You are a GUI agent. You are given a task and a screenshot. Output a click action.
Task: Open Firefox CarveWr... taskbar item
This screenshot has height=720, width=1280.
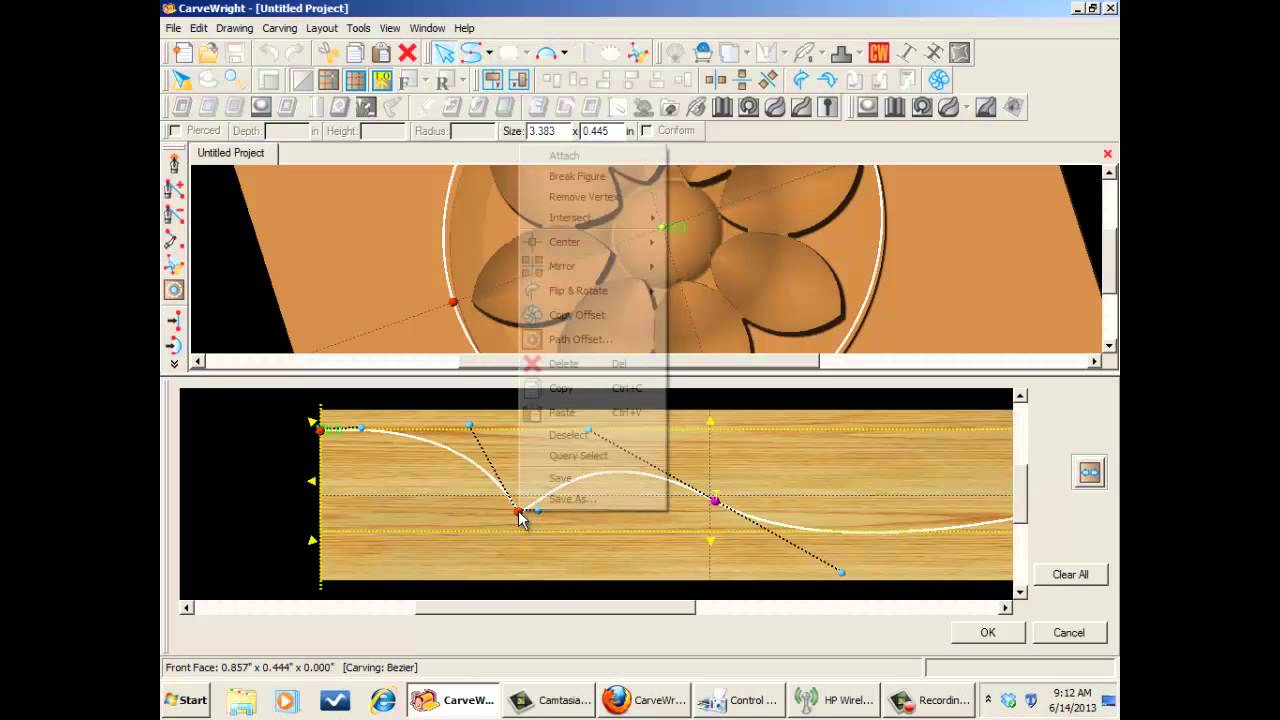coord(646,700)
